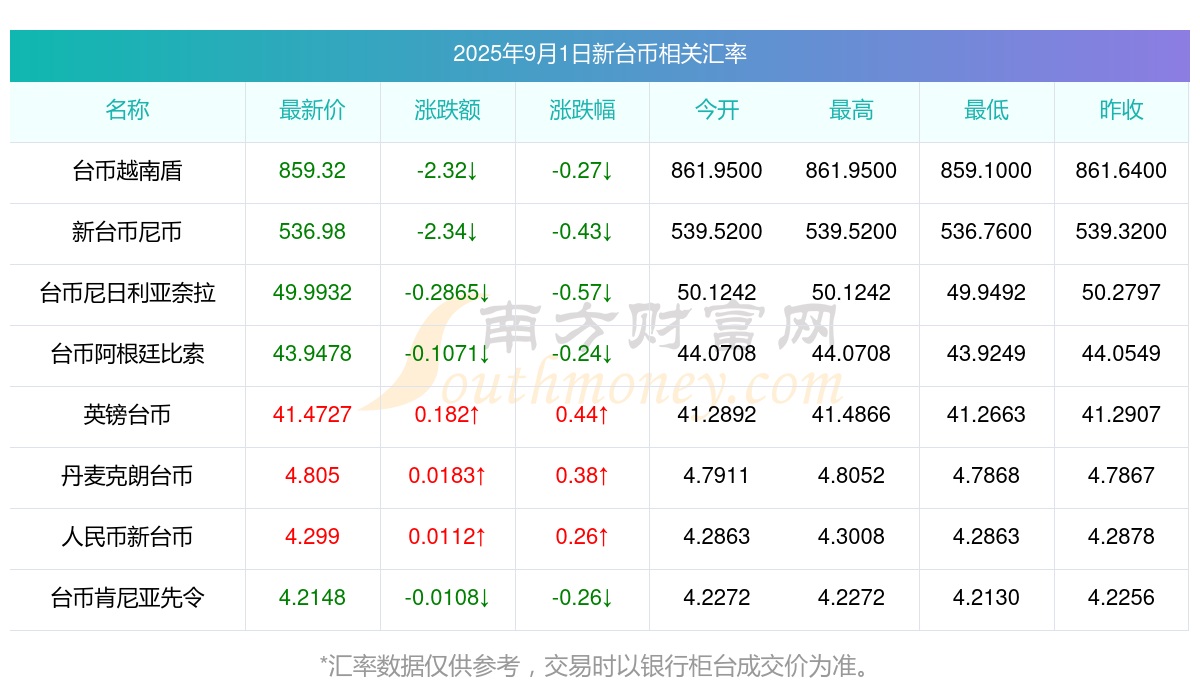The image size is (1200, 698).
Task: Click the 丹麦克朗台币 row name
Action: click(x=127, y=477)
